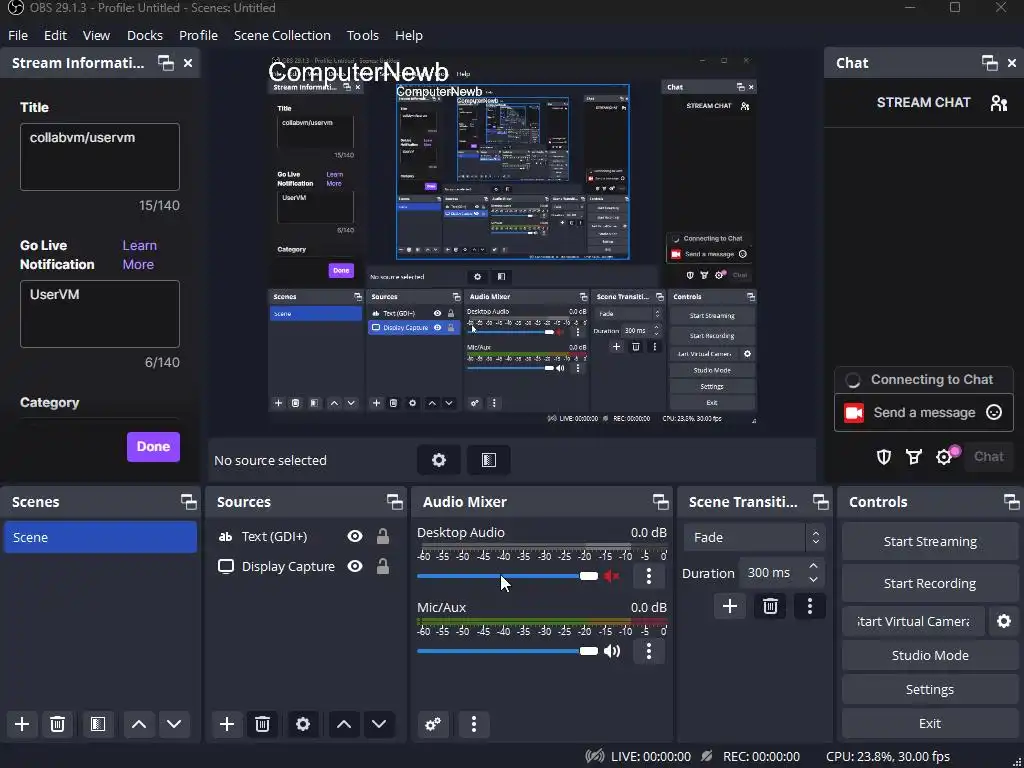Click Start Virtual Camera
The image size is (1024, 768).
[913, 621]
